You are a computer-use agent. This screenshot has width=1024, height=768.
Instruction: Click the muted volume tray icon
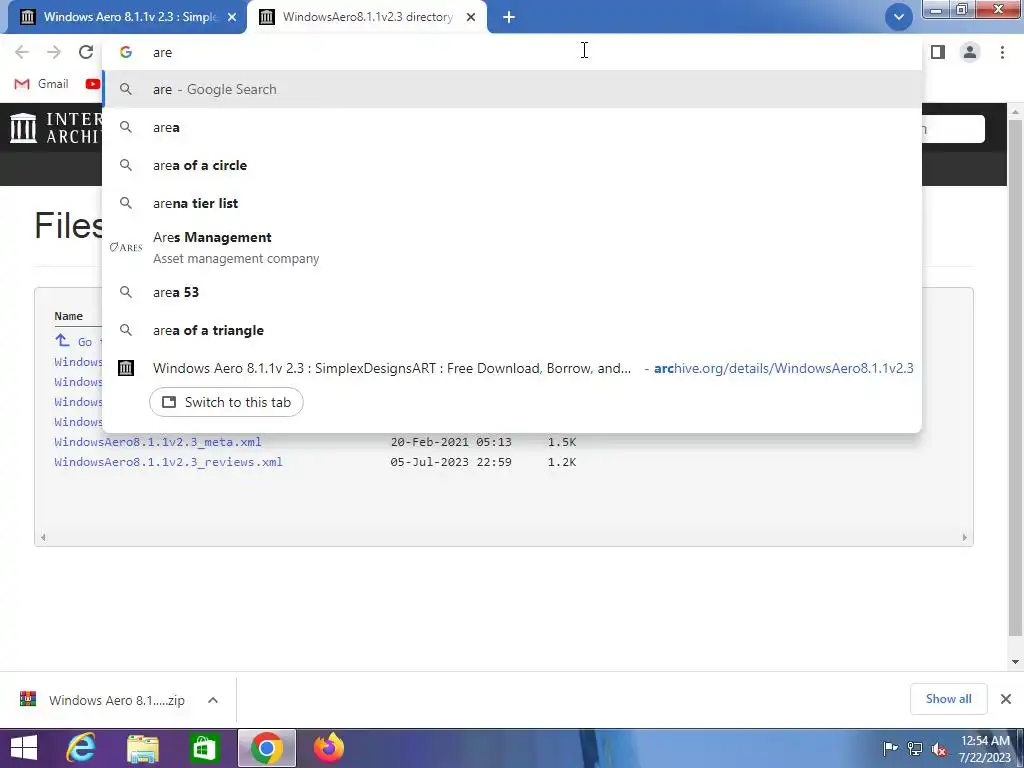click(x=939, y=749)
